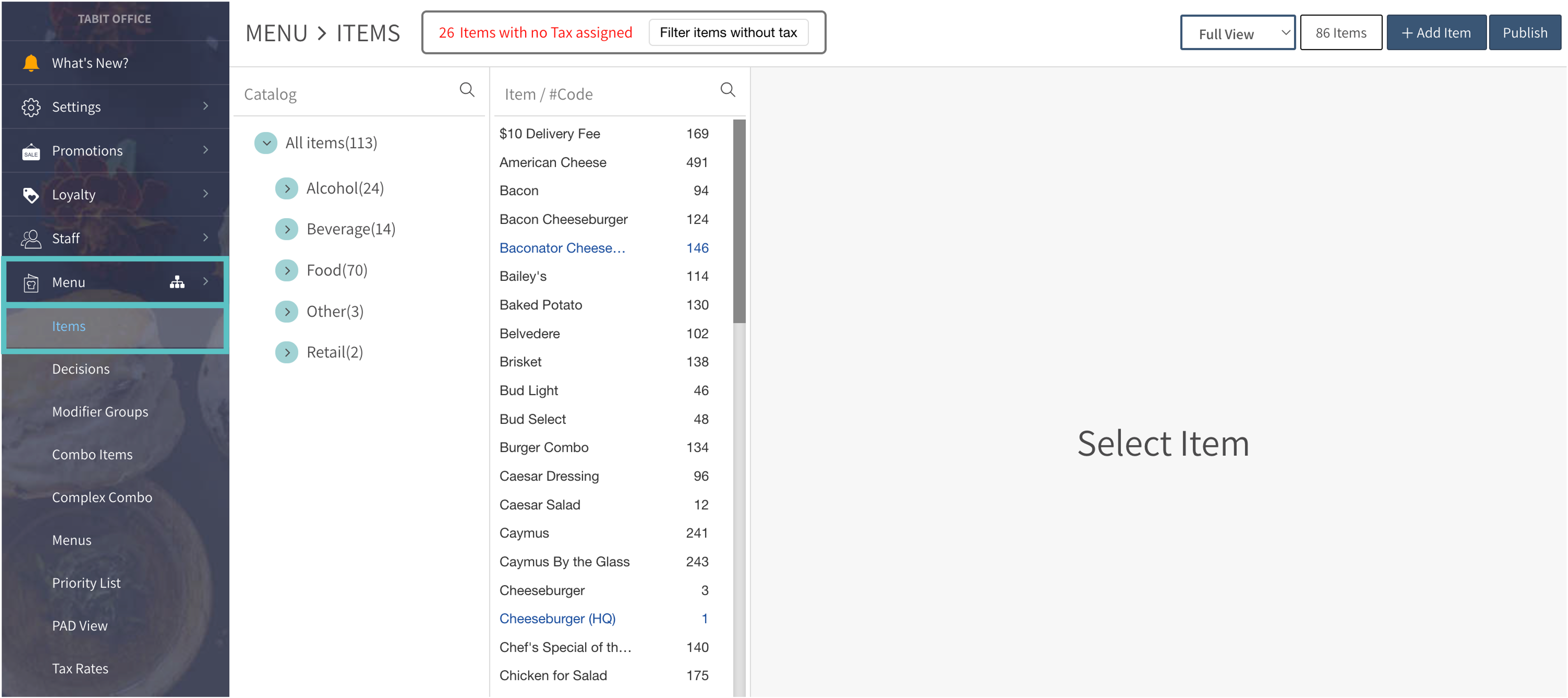1568x698 pixels.
Task: Click the hierarchy icon on the Menu row
Action: tap(177, 282)
